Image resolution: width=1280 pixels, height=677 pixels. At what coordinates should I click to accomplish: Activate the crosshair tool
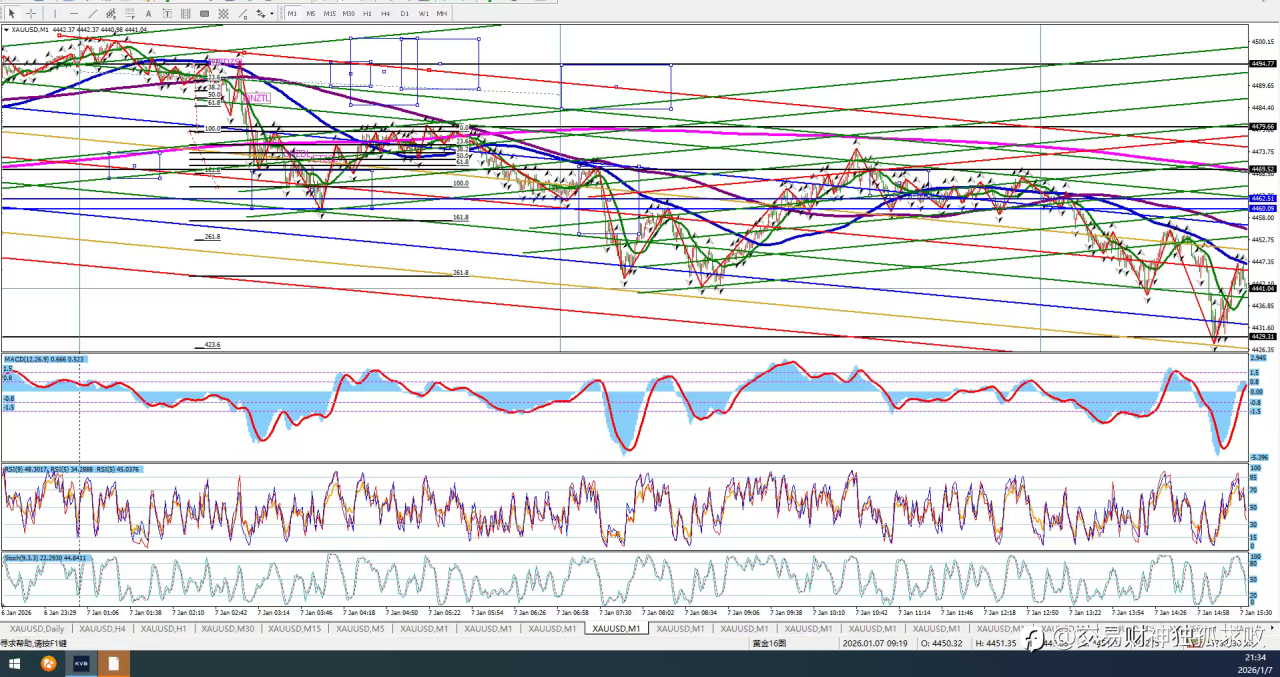pyautogui.click(x=31, y=14)
